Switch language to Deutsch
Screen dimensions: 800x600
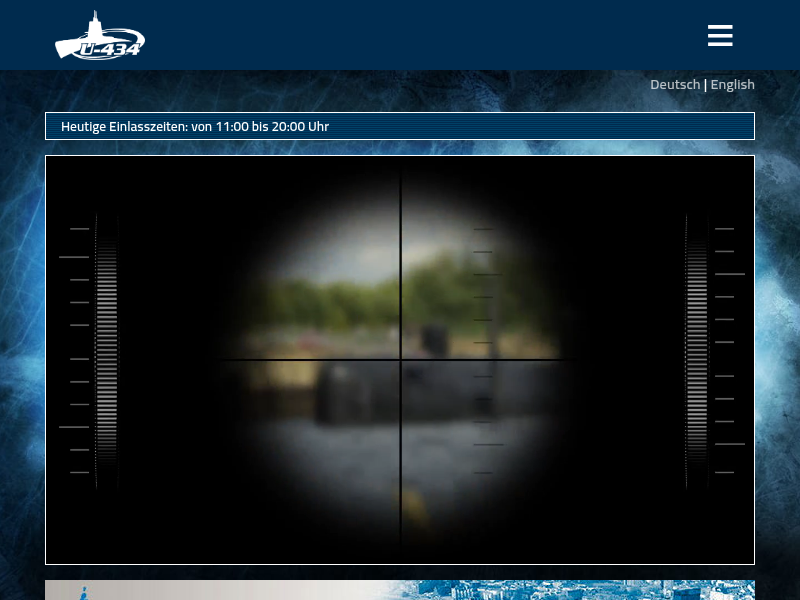(x=675, y=85)
